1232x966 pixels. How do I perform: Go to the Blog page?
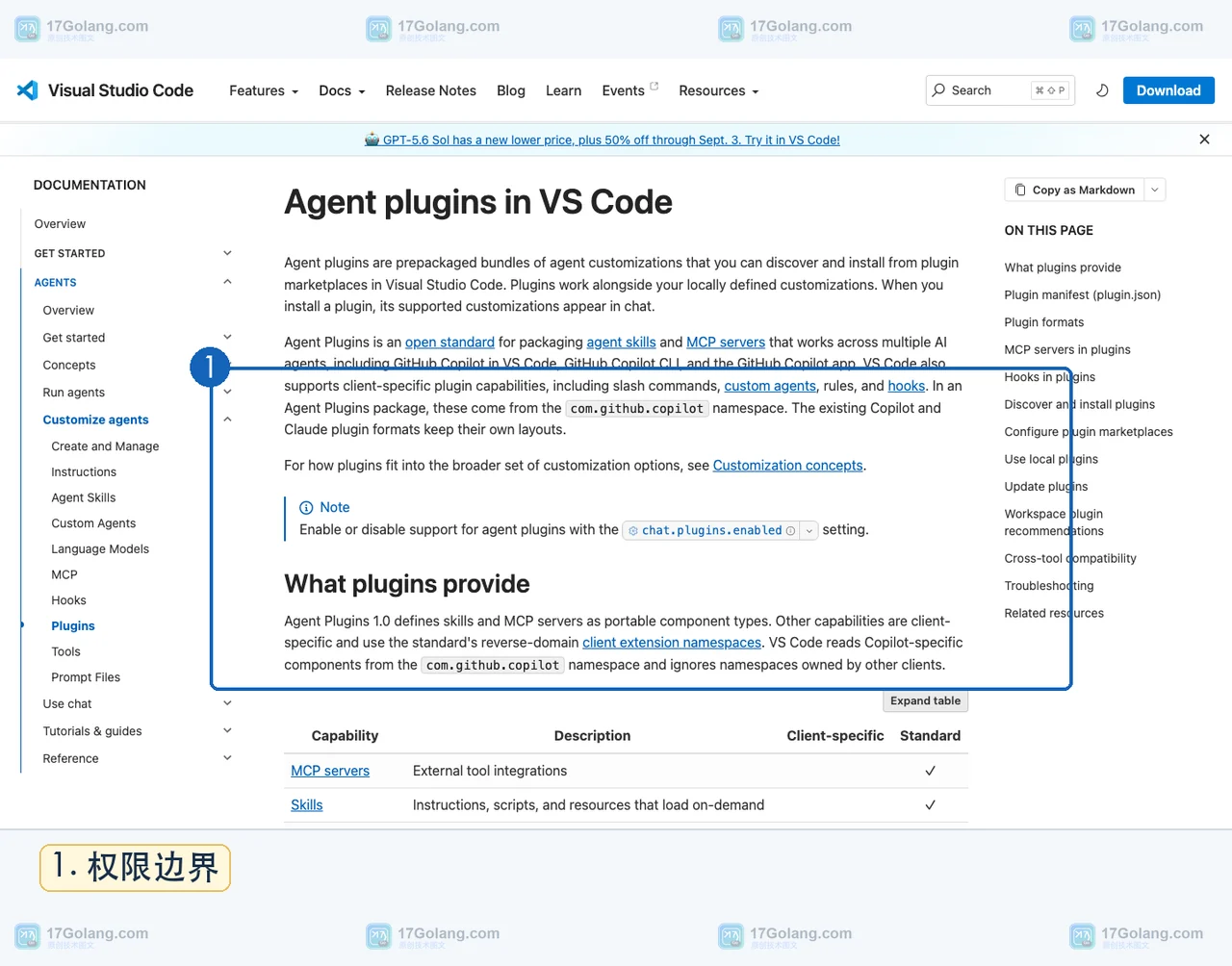[511, 90]
